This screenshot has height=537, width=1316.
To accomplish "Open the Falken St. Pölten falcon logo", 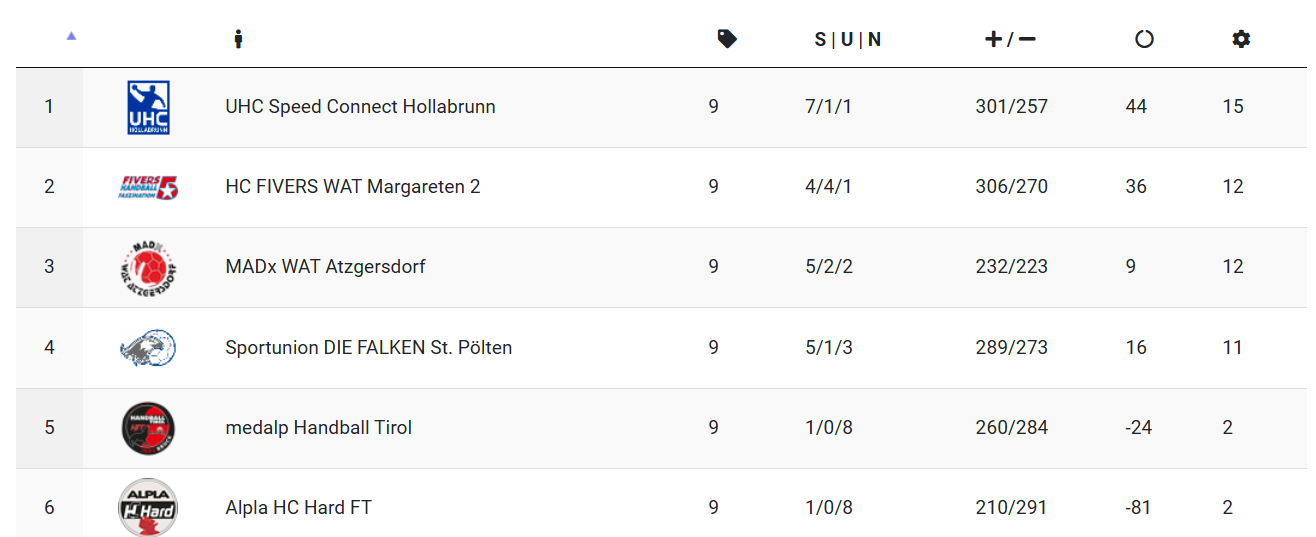I will 148,348.
